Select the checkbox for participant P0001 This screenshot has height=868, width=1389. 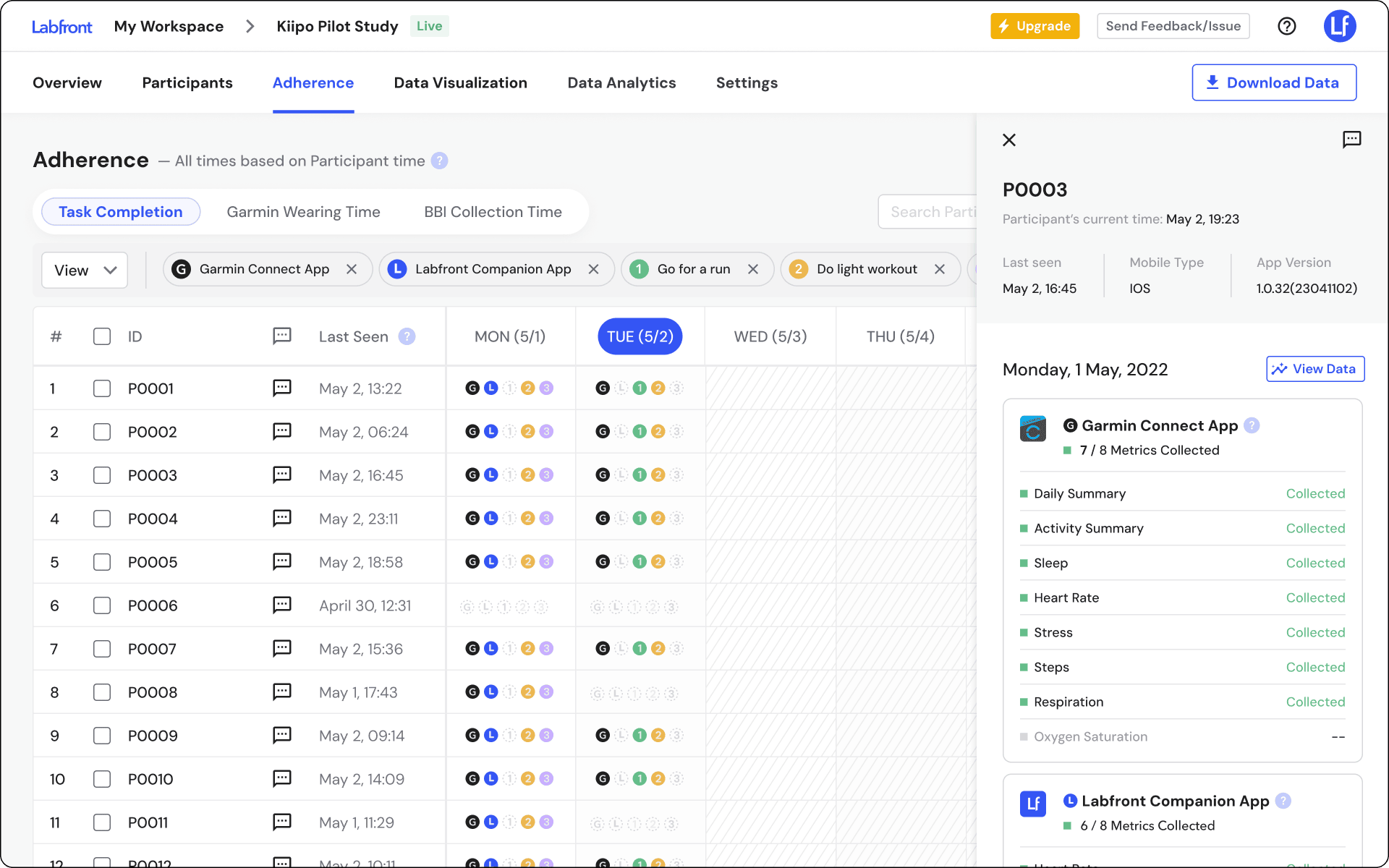point(101,388)
